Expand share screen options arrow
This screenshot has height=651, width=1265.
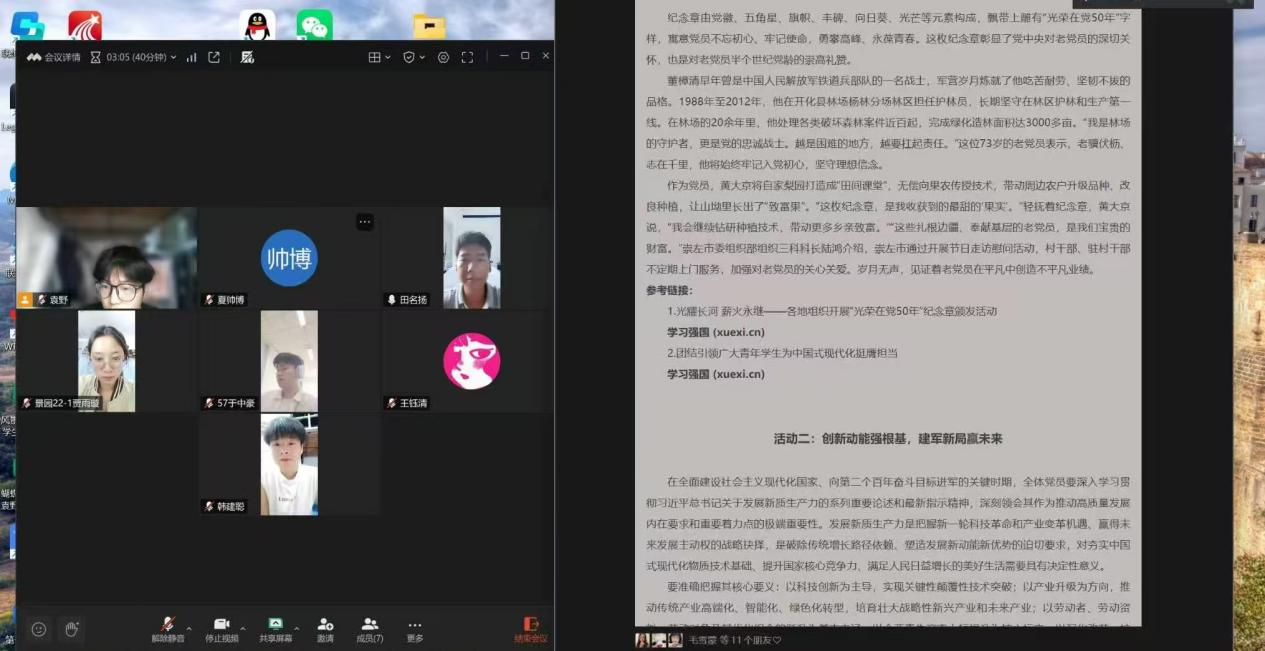pos(297,629)
